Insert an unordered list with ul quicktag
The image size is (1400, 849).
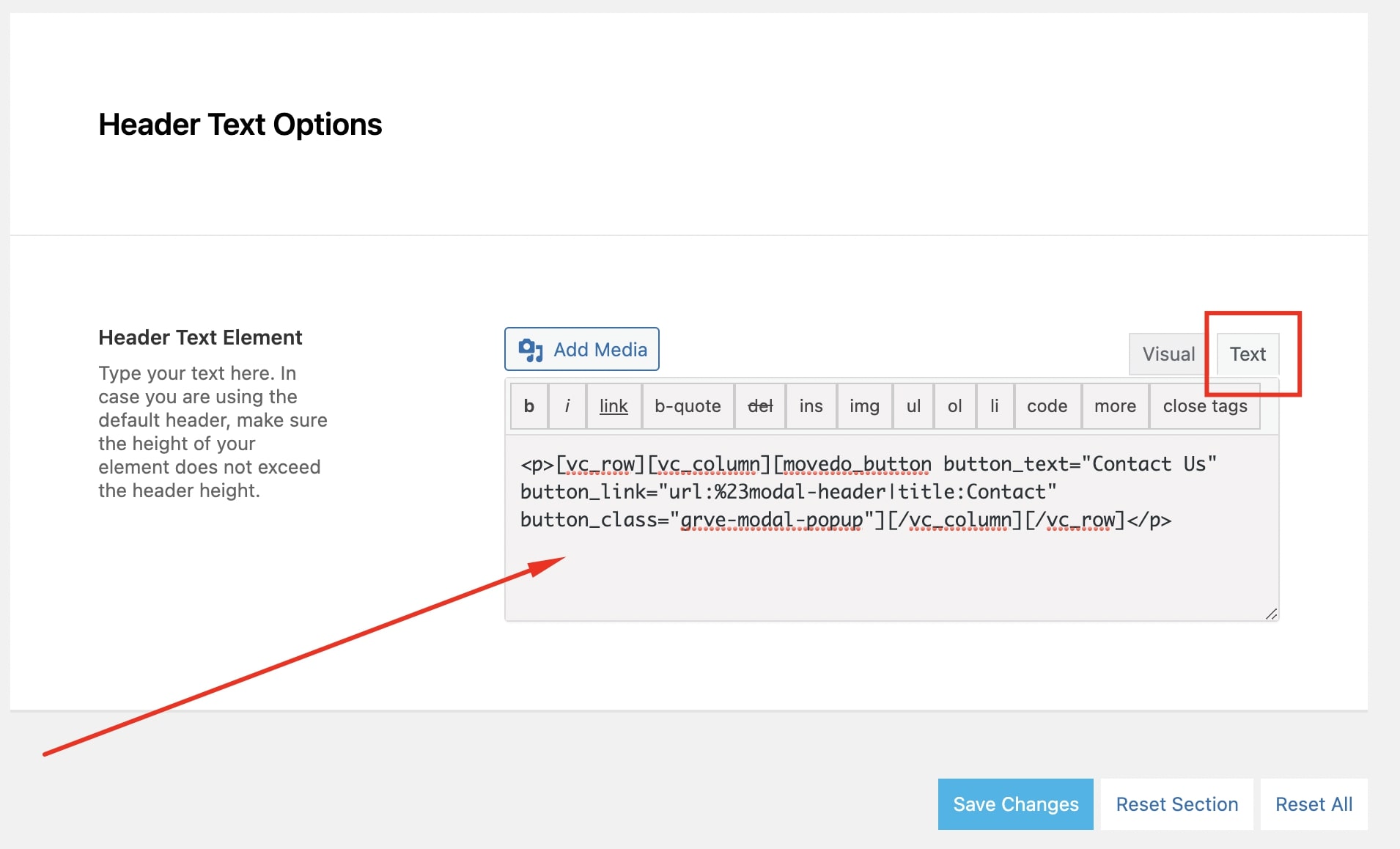[x=912, y=405]
